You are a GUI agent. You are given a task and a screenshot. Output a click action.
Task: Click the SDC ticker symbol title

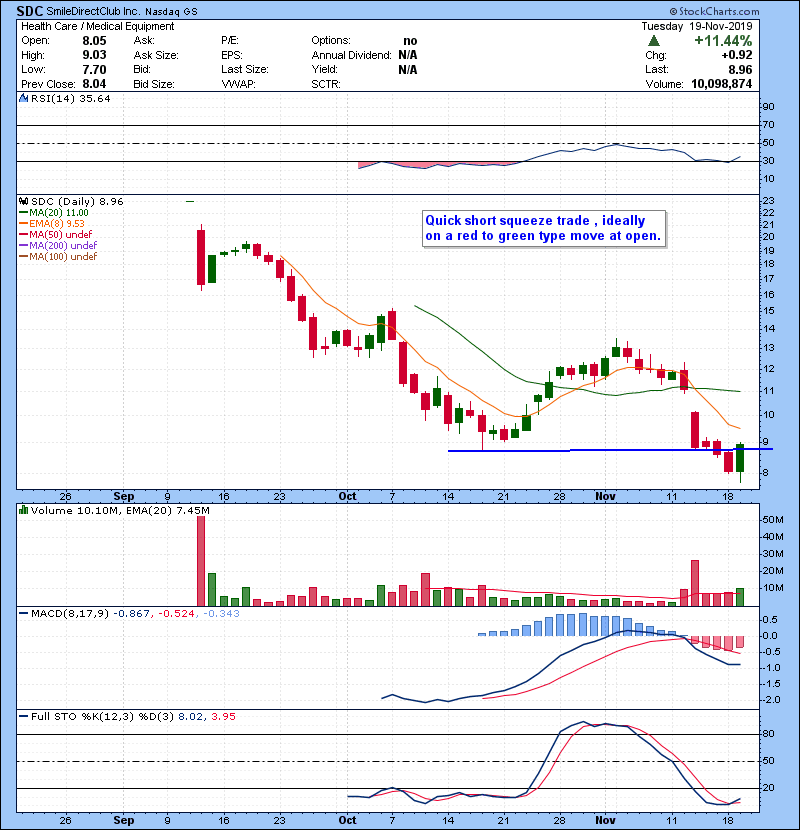click(29, 11)
